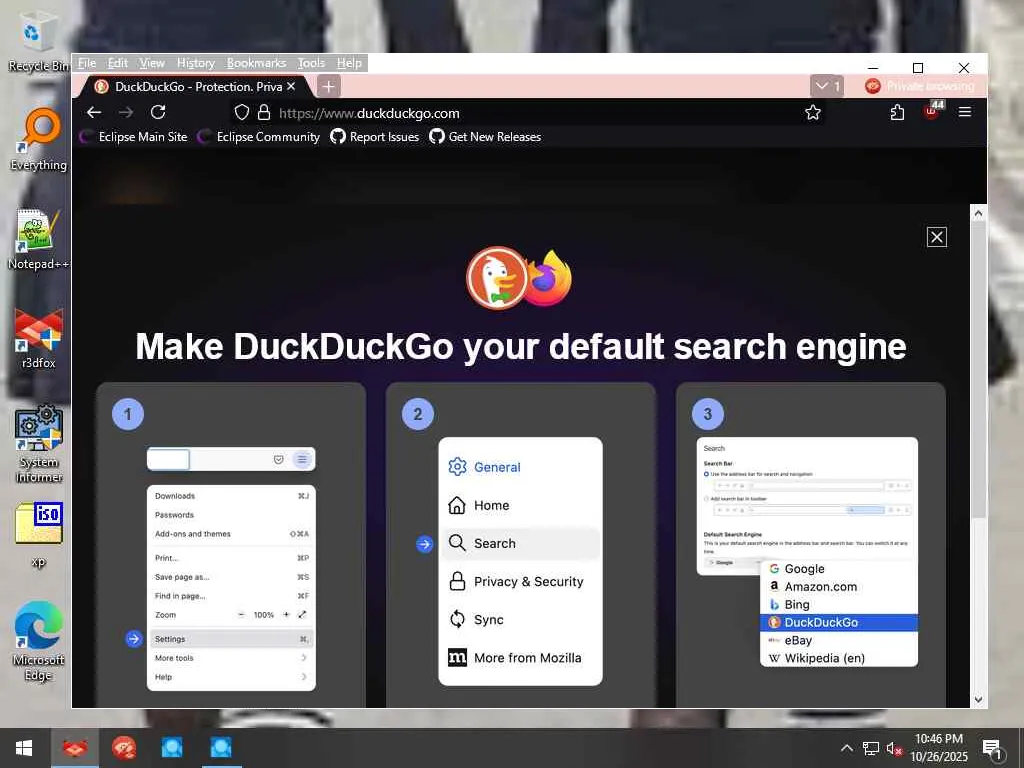Open the Help menu
This screenshot has height=768, width=1024.
click(349, 63)
